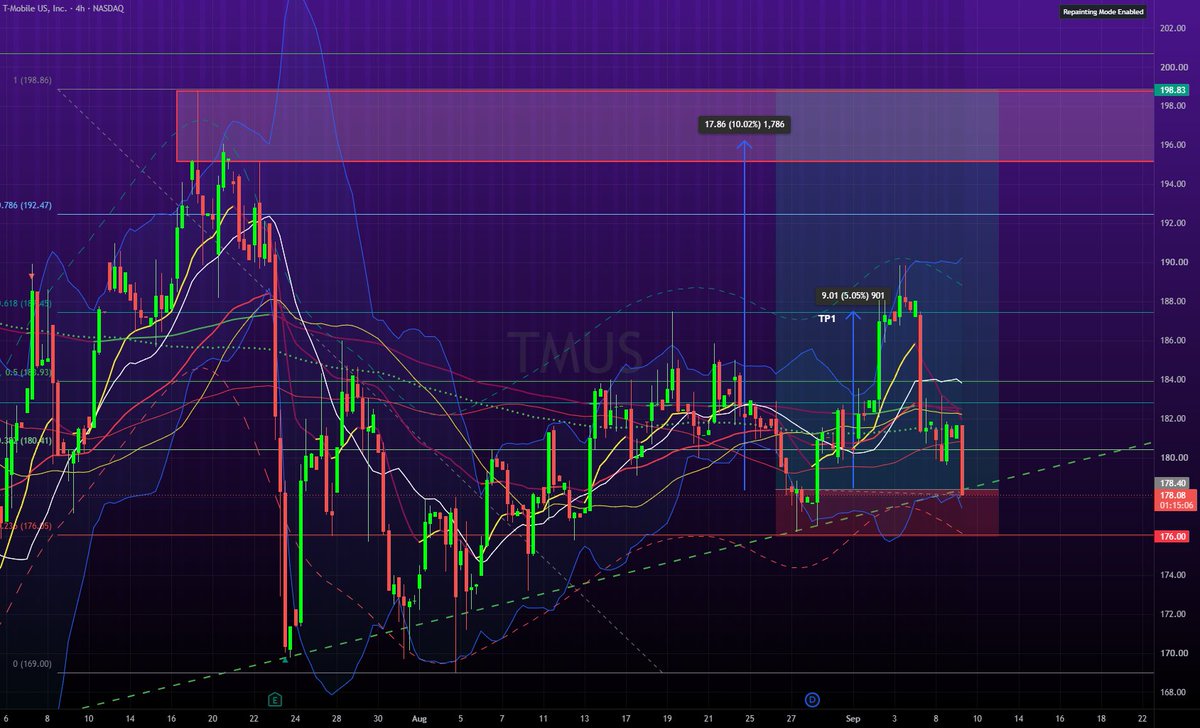
Task: Click the 186.00 price axis label
Action: (x=1172, y=340)
